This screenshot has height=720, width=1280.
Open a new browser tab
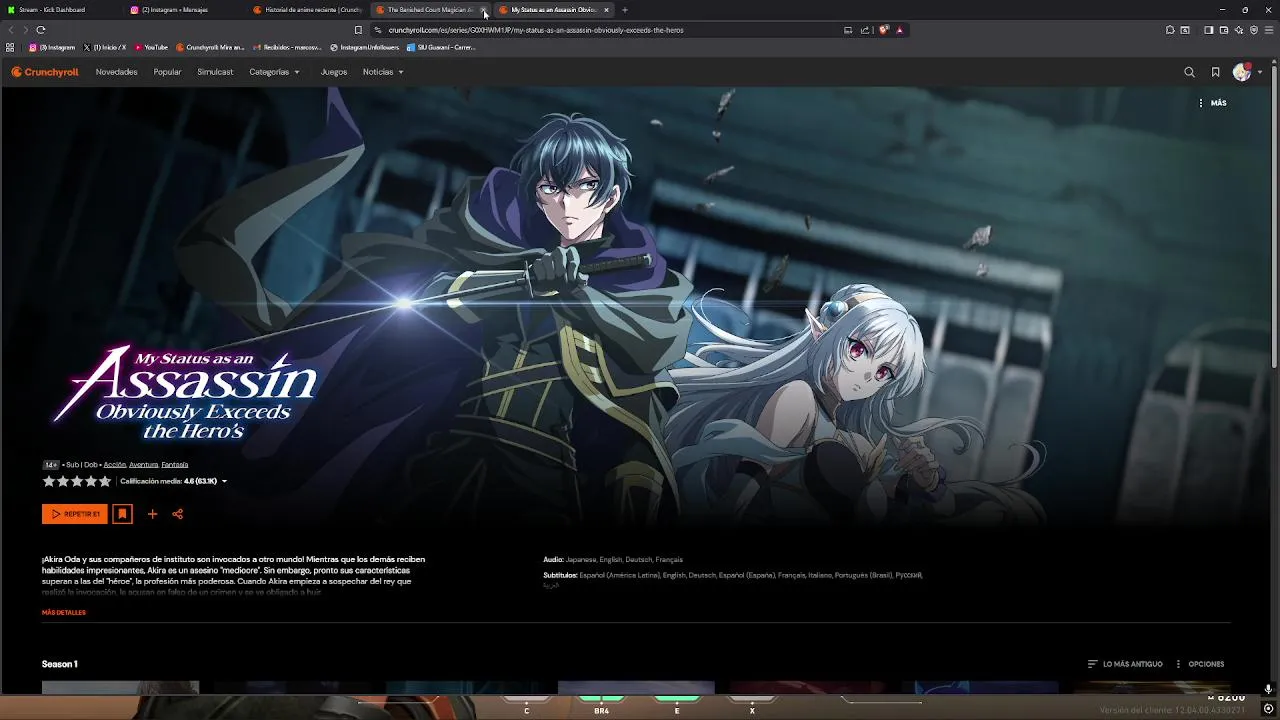(625, 10)
